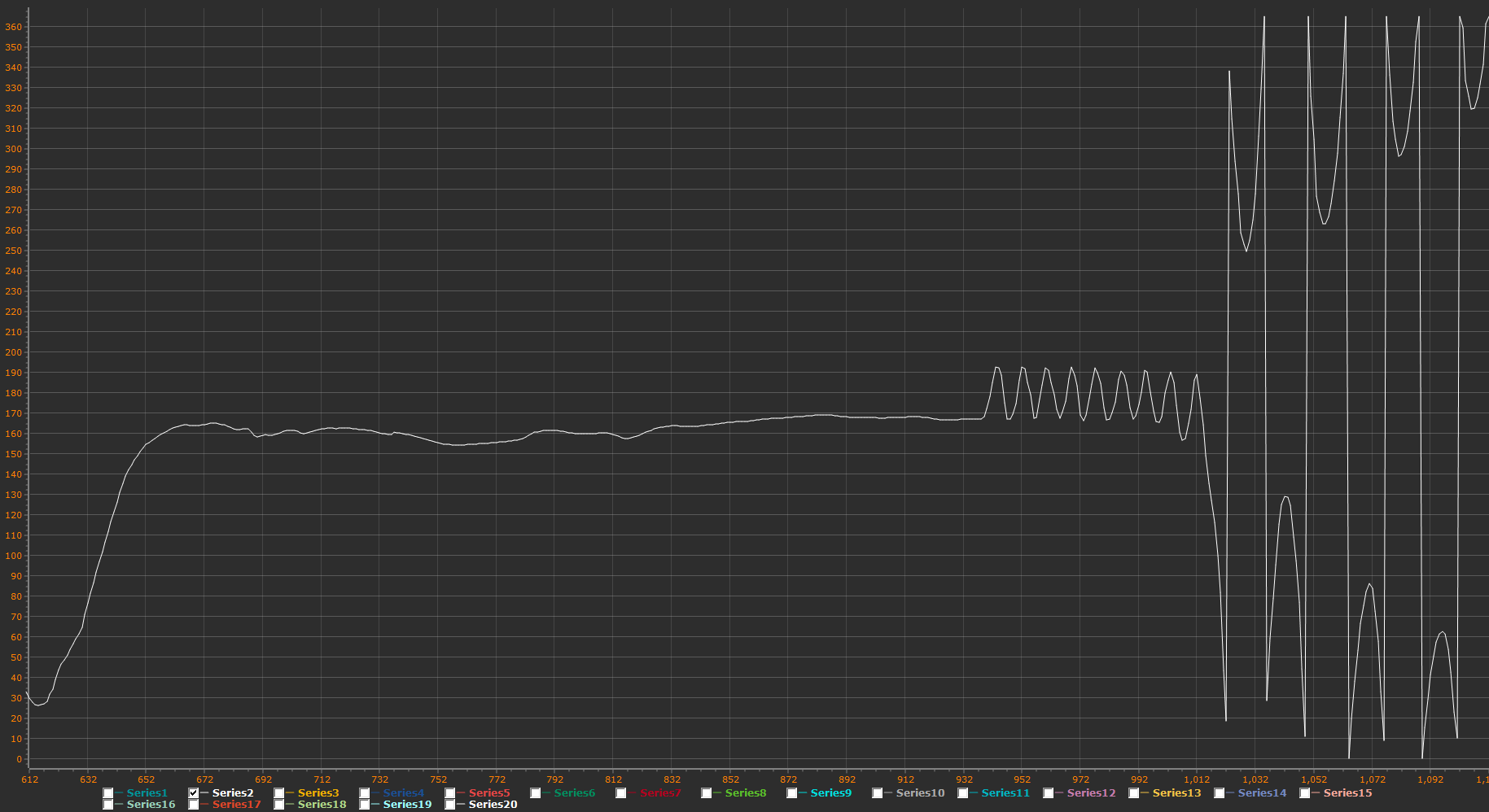Enable the Series1 checkbox

[x=108, y=793]
